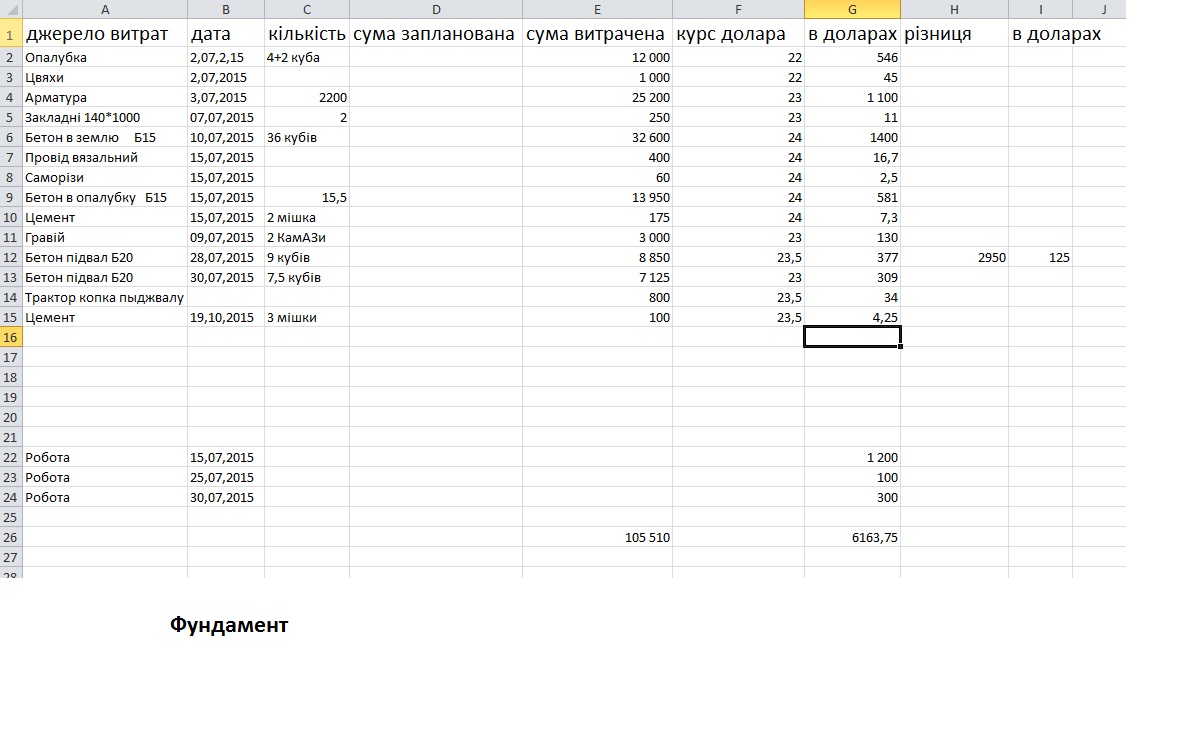Click cell 'Трактор копка пыджвалу'
The image size is (1178, 745).
click(x=104, y=297)
